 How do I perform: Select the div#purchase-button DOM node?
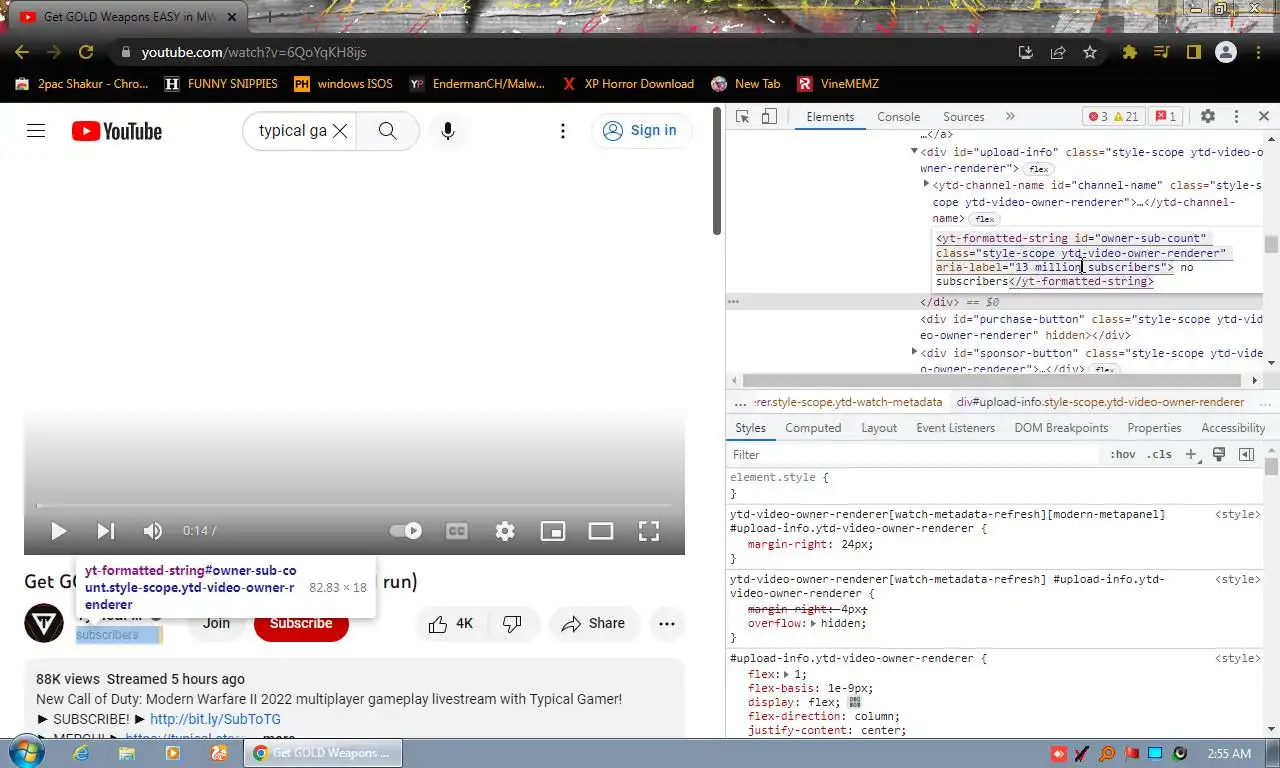pos(1090,327)
